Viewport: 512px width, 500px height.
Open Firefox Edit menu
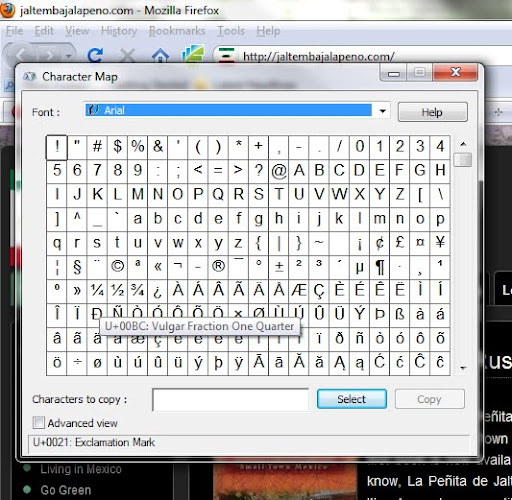[x=44, y=31]
